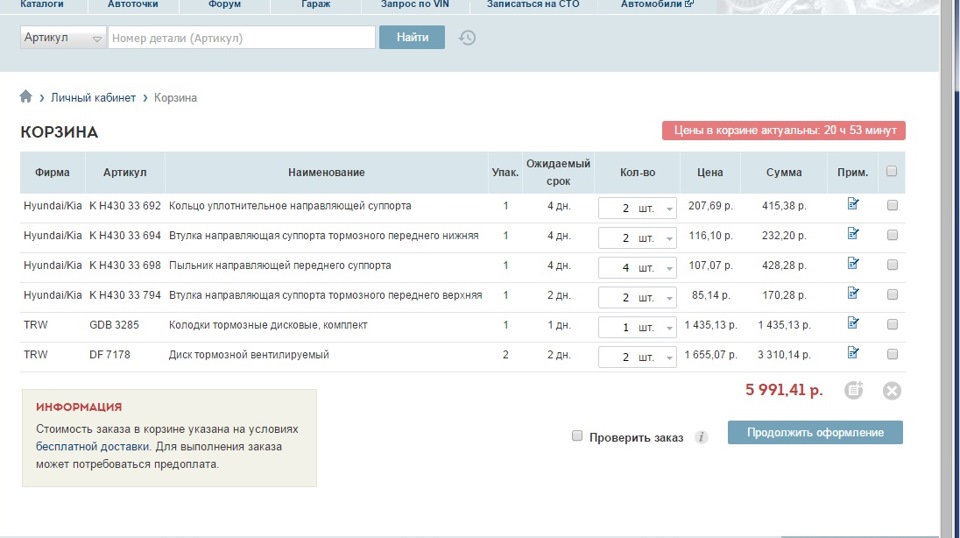Open quantity dropdown for K H430 33 692

click(x=637, y=208)
